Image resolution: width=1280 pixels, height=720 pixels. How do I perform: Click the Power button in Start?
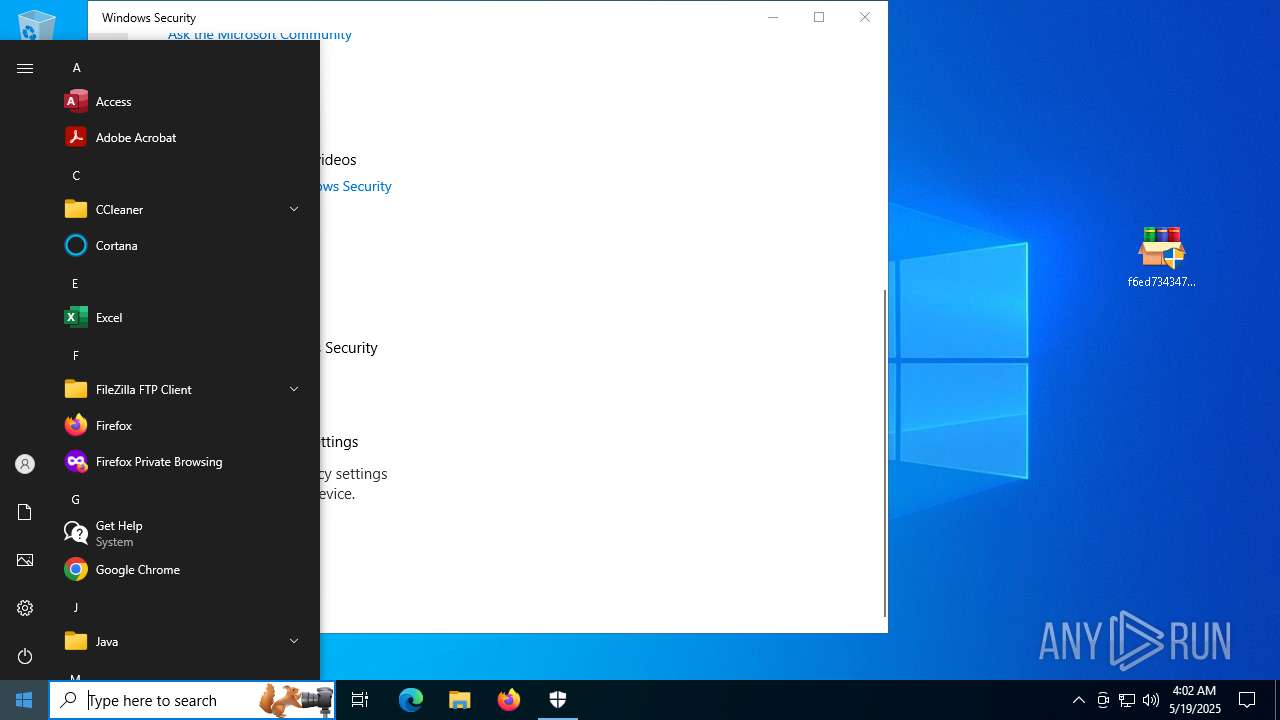coord(25,656)
